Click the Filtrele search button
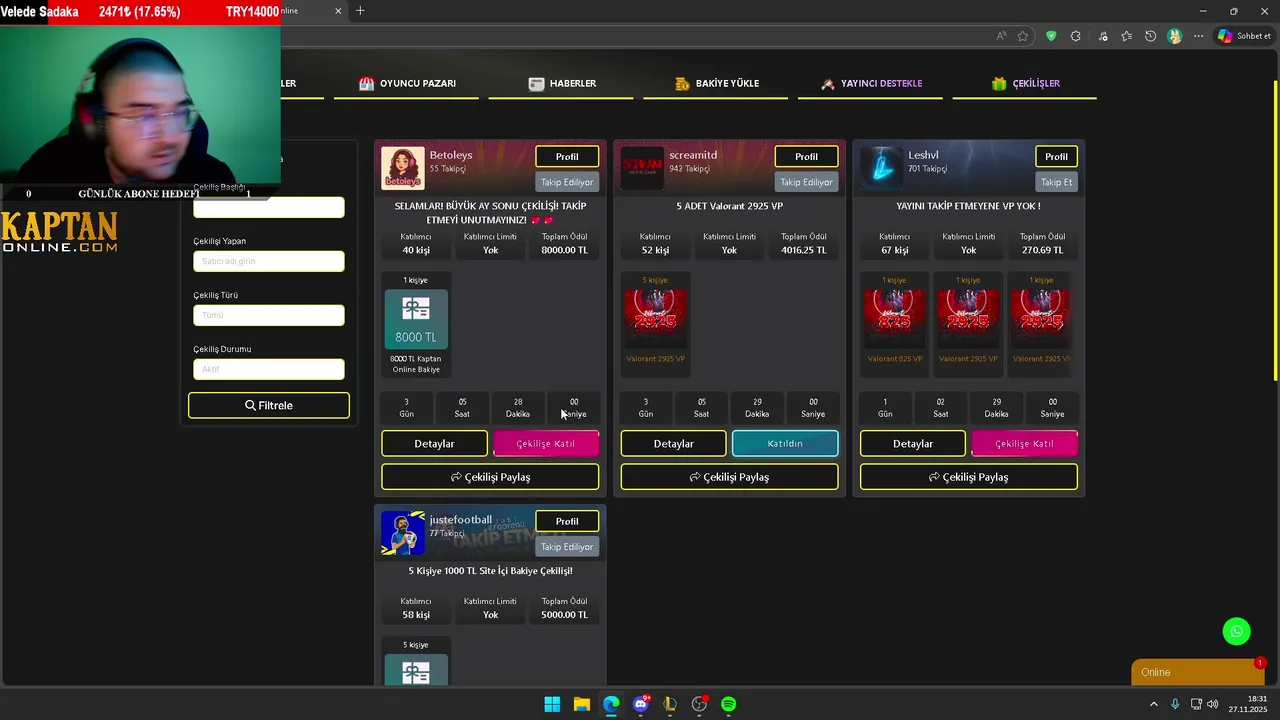The width and height of the screenshot is (1280, 720). 269,405
